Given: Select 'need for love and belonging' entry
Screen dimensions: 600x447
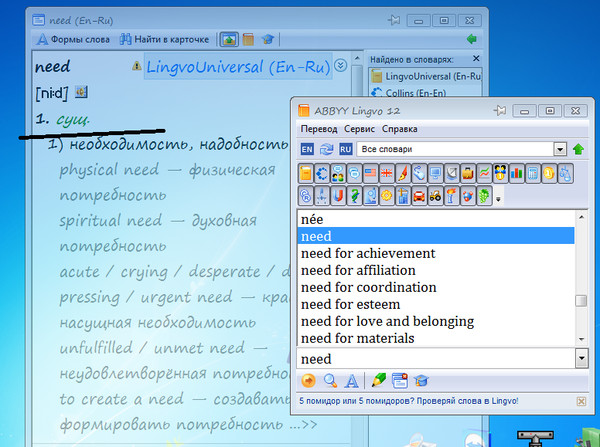Looking at the screenshot, I should (436, 321).
